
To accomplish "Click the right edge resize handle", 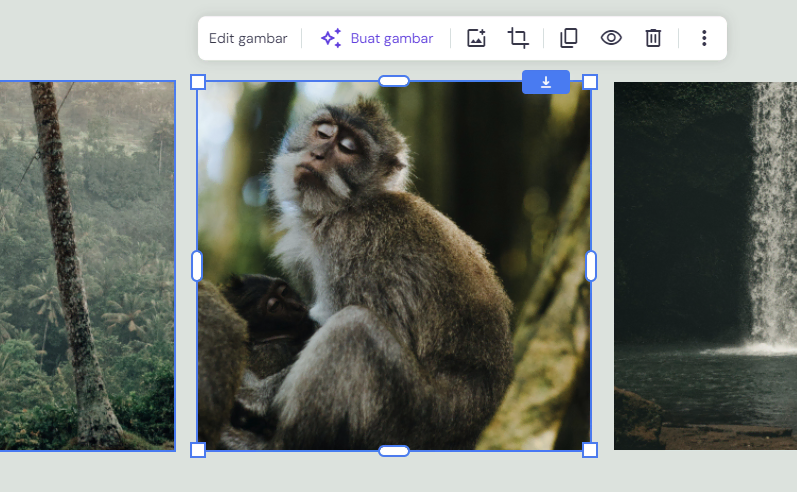I will [x=591, y=266].
